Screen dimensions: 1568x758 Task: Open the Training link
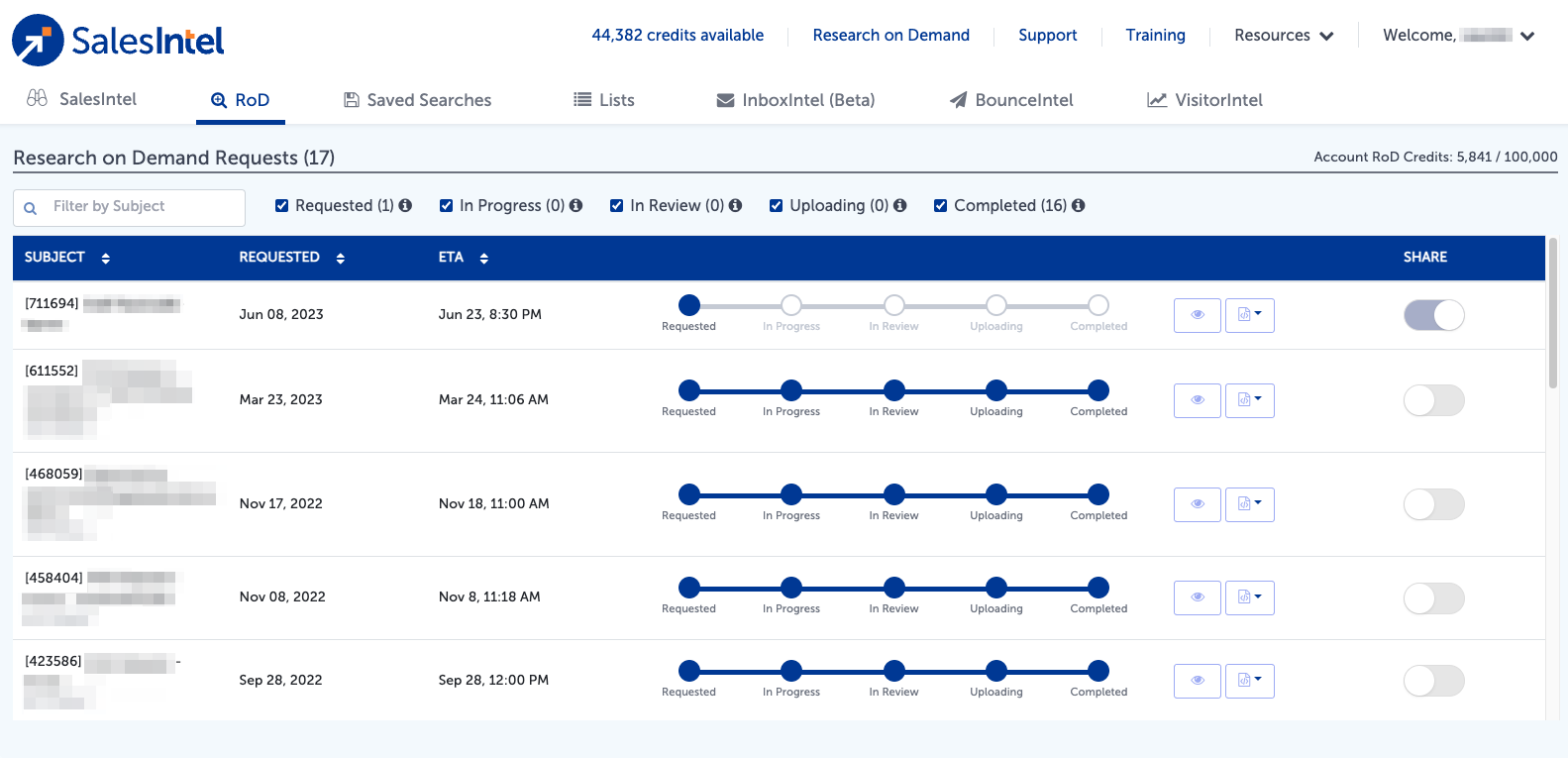click(x=1156, y=35)
